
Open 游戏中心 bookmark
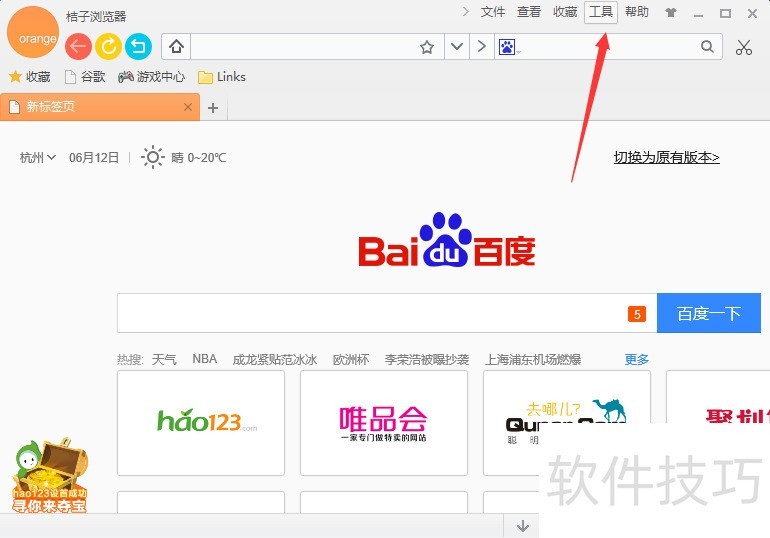tap(152, 77)
